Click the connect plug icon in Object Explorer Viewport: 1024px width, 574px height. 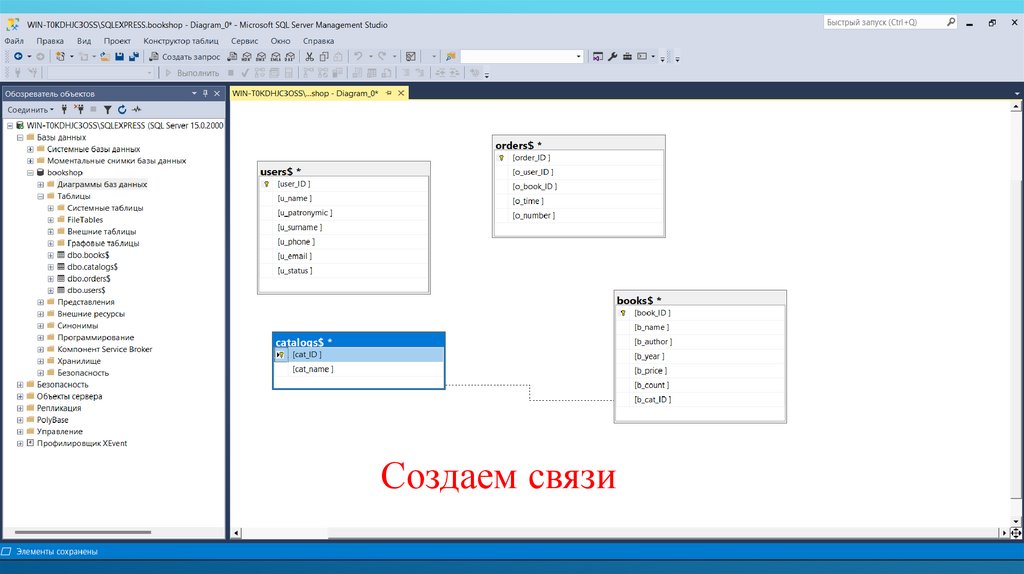click(x=65, y=109)
